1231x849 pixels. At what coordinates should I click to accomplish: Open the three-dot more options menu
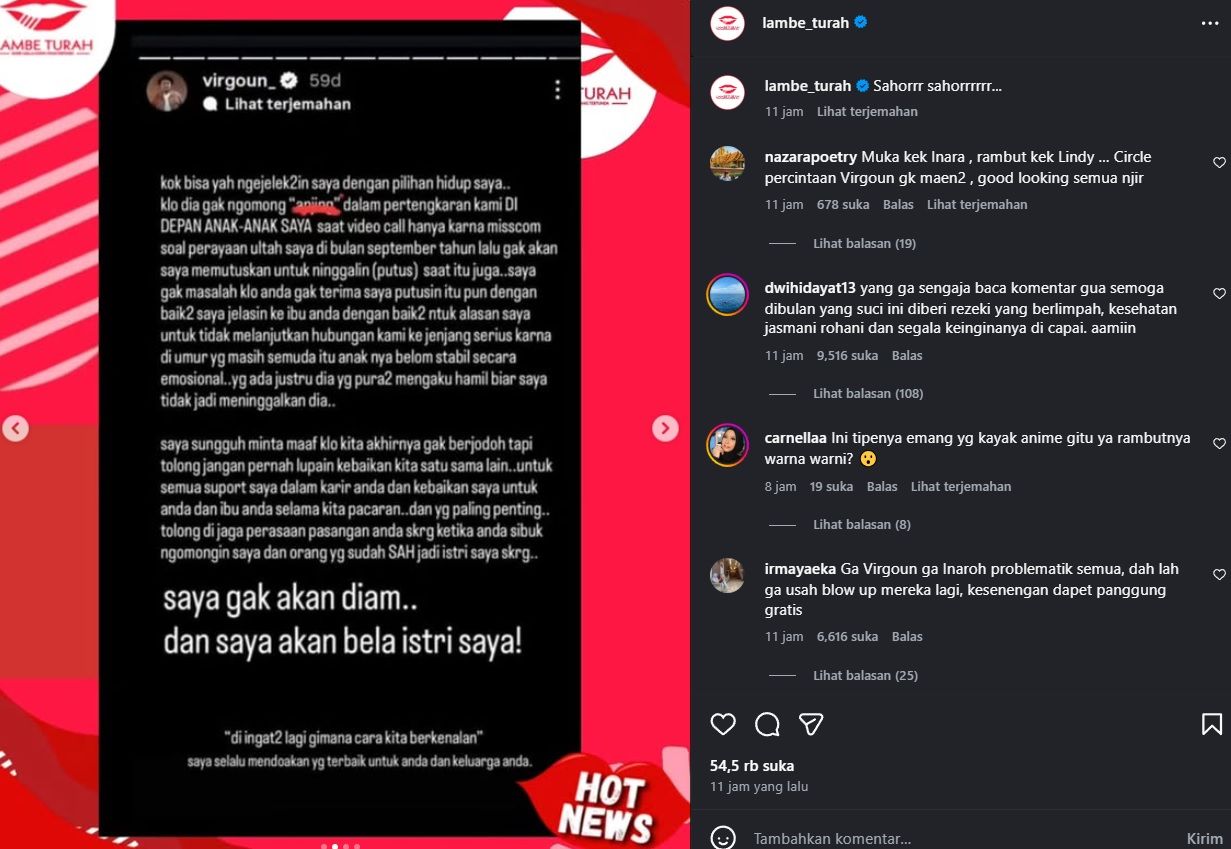tap(1210, 22)
